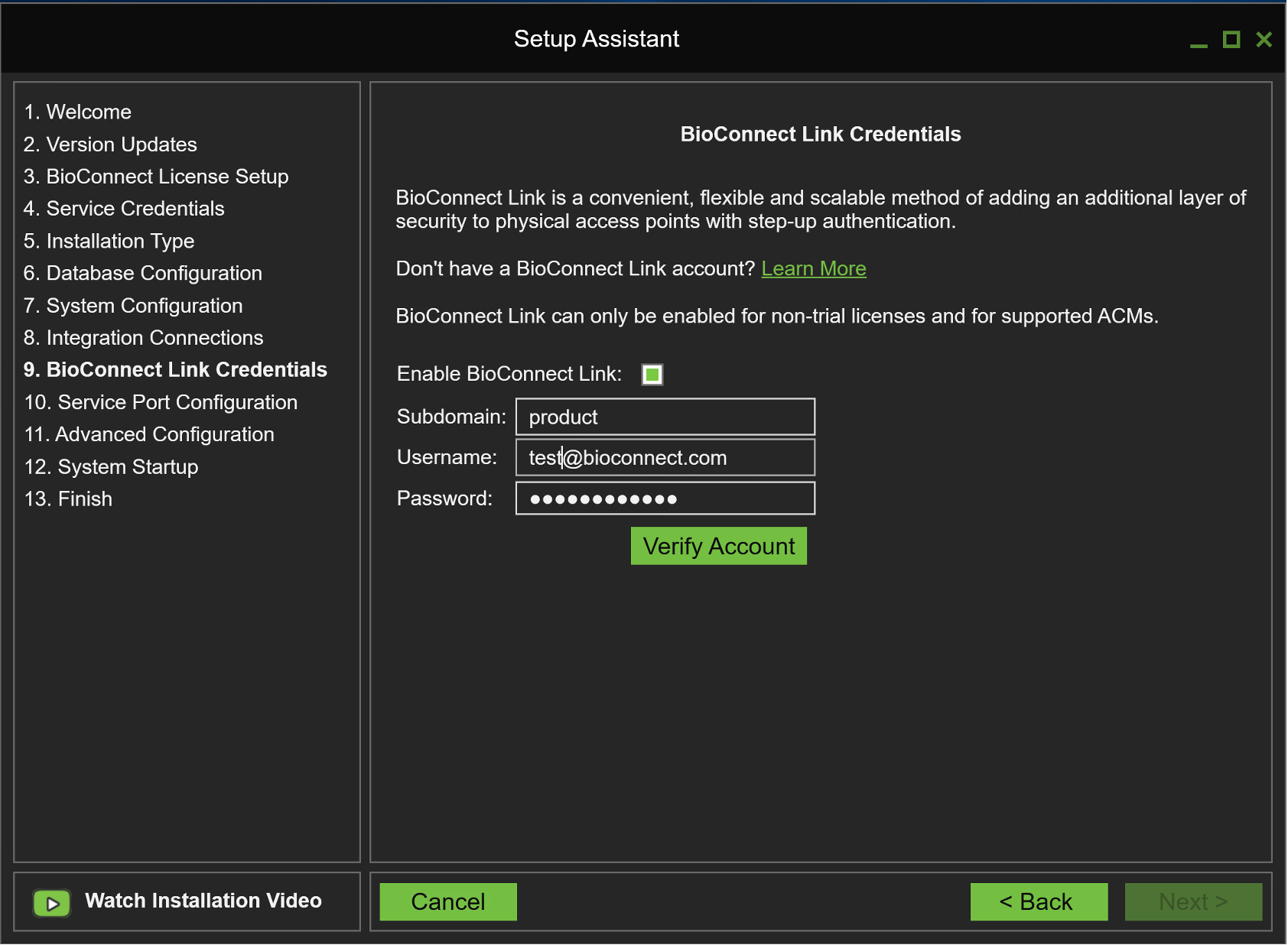This screenshot has height=945, width=1288.
Task: Go to Service Credentials step
Action: pyautogui.click(x=124, y=208)
